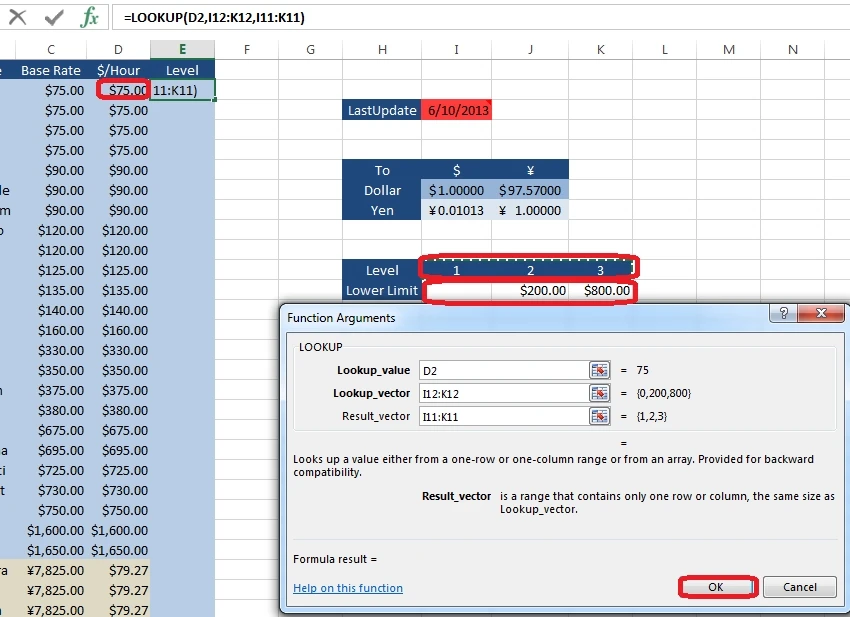Click the Enter checkmark icon in formula bar
850x617 pixels.
point(54,17)
